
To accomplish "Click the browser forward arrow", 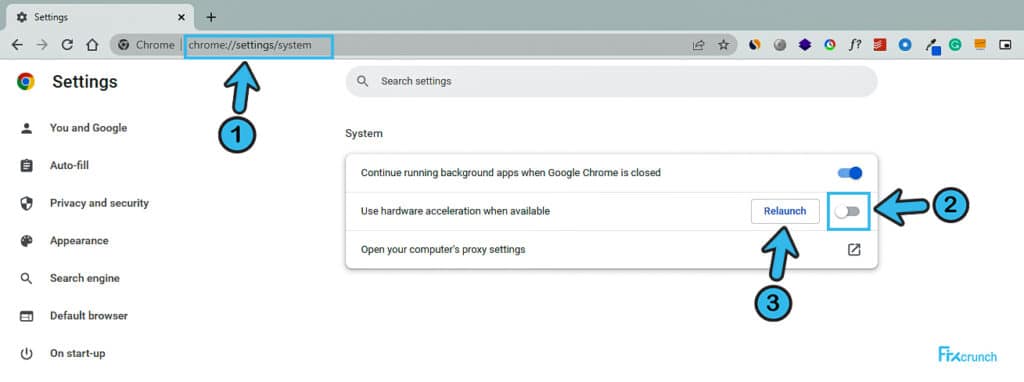I will point(42,45).
